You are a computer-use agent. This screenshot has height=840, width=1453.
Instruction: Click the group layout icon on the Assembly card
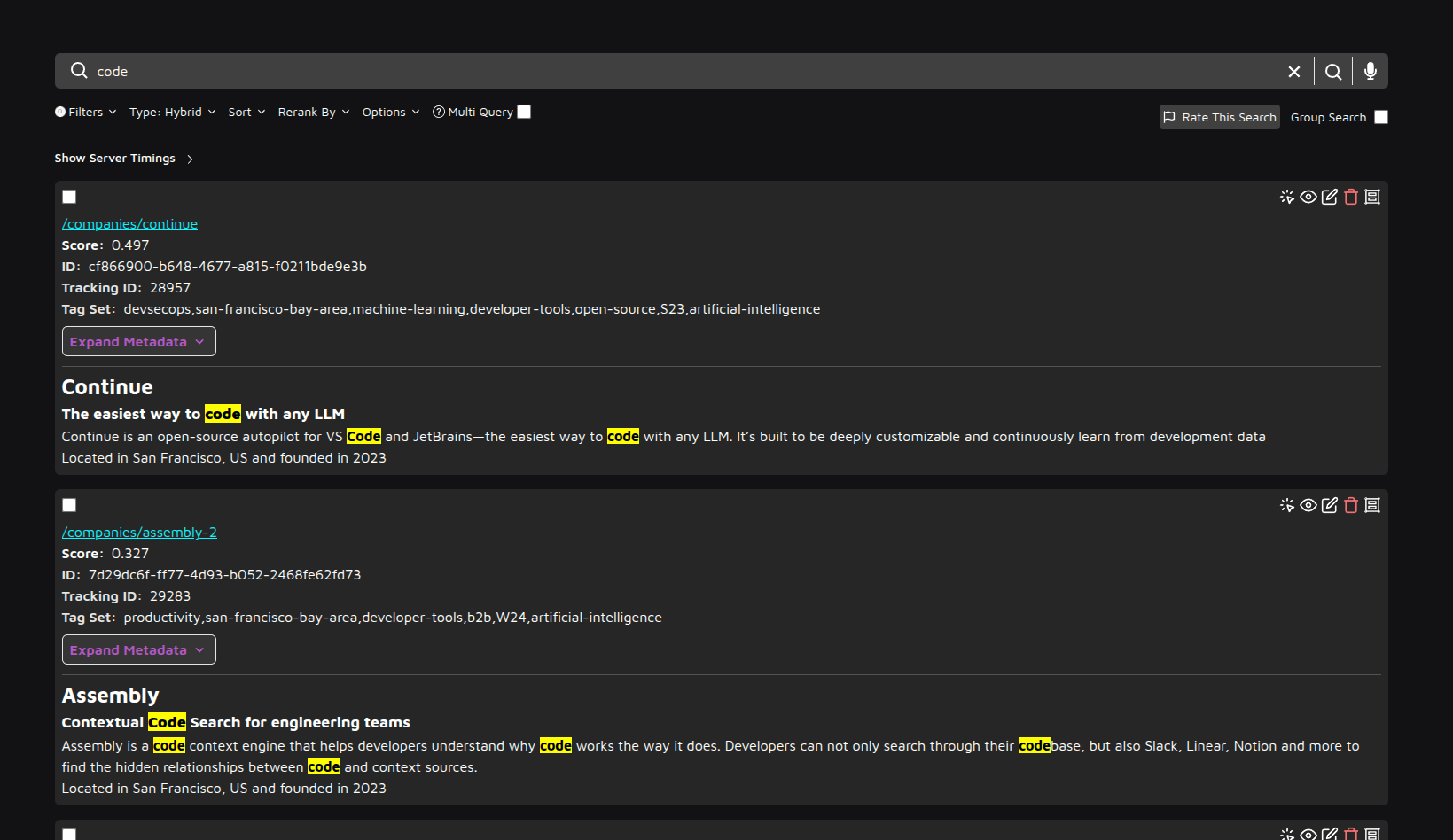tap(1372, 505)
